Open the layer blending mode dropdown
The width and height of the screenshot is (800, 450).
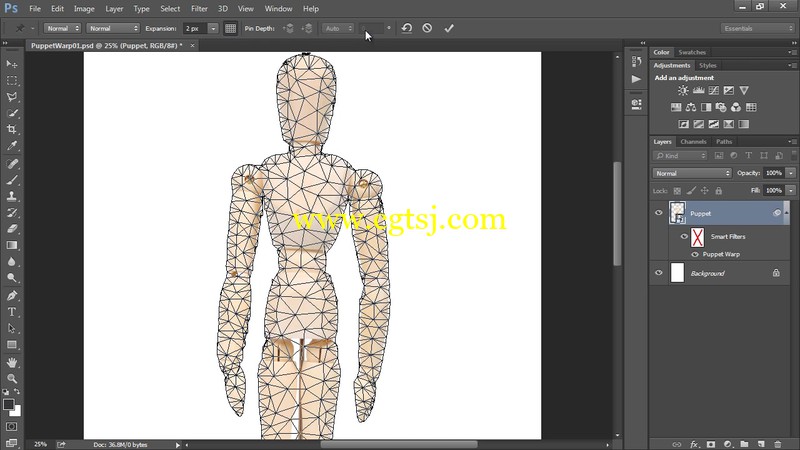692,173
